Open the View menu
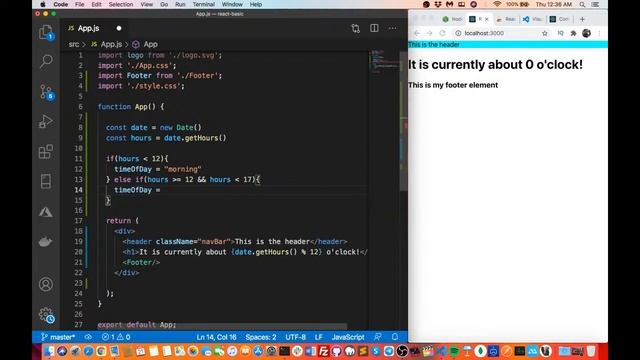Viewport: 640px width, 360px height. tap(147, 4)
